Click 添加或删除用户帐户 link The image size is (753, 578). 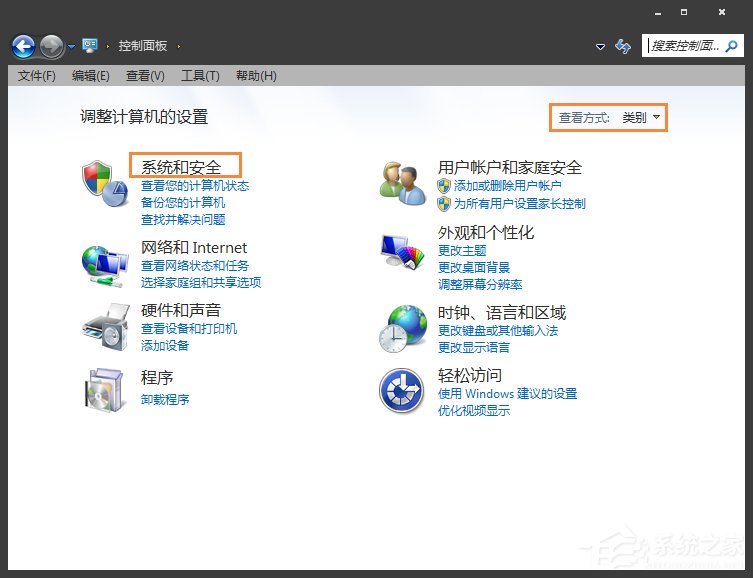[x=508, y=186]
